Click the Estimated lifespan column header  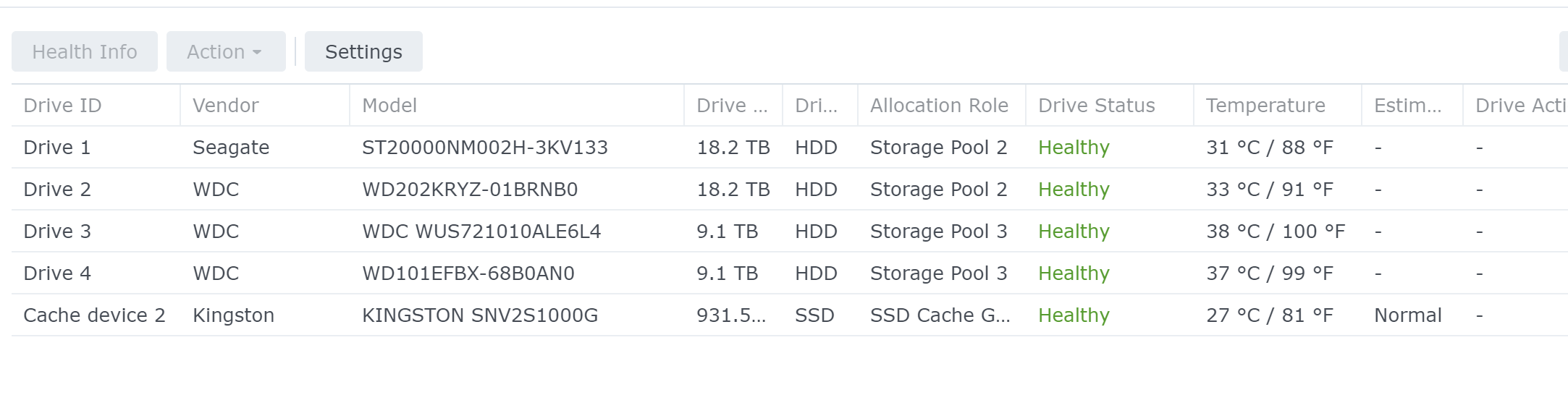coord(1412,106)
